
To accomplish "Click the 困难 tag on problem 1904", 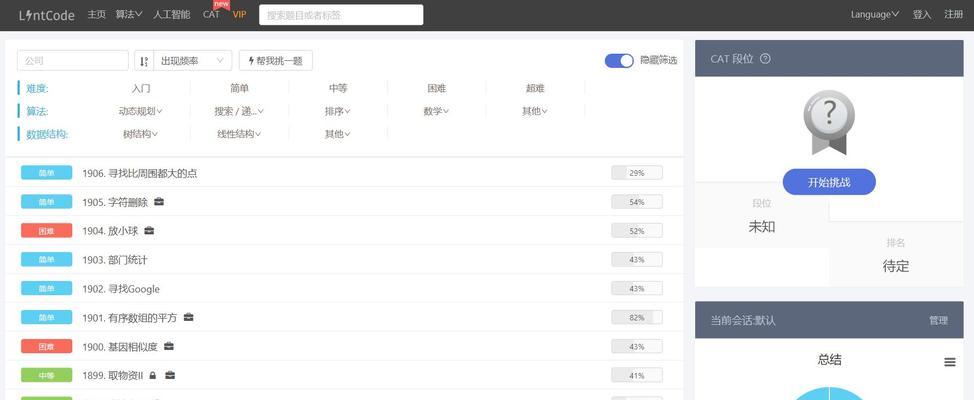I will [x=47, y=230].
